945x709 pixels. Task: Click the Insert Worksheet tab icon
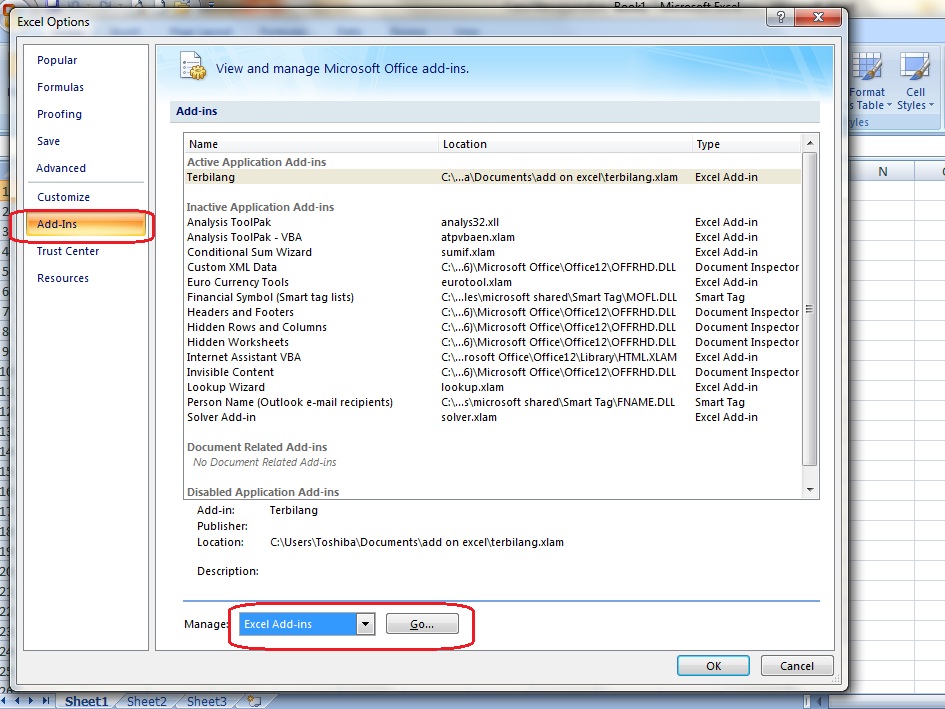255,701
